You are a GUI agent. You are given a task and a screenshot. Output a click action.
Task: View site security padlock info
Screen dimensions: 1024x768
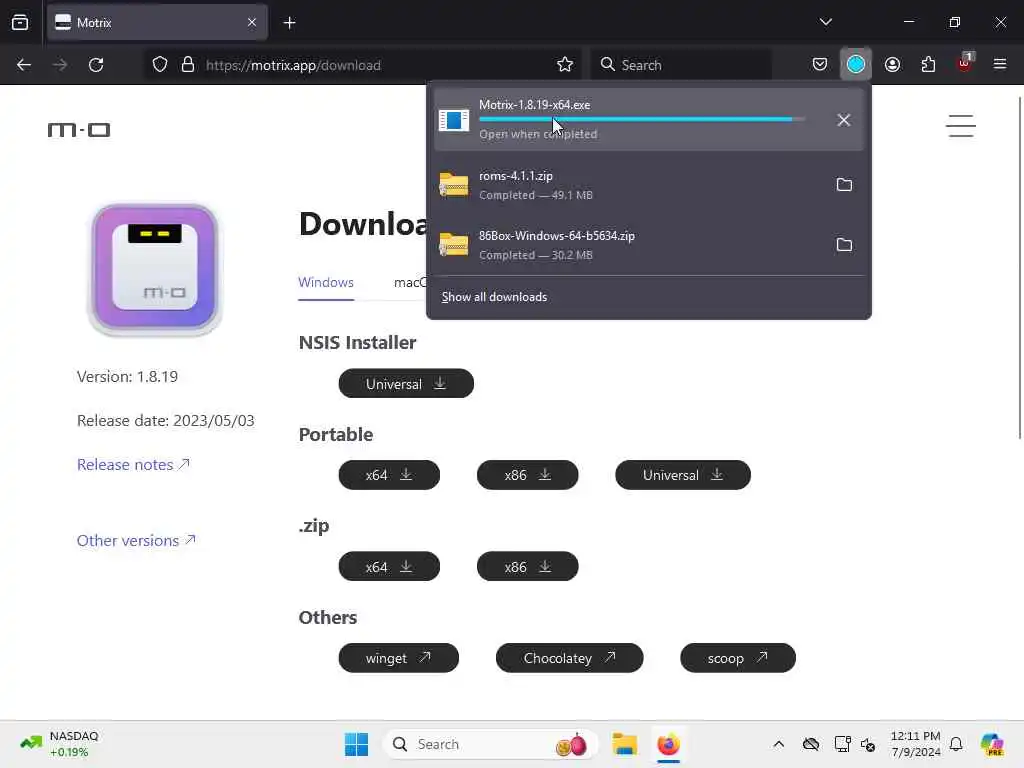point(188,65)
